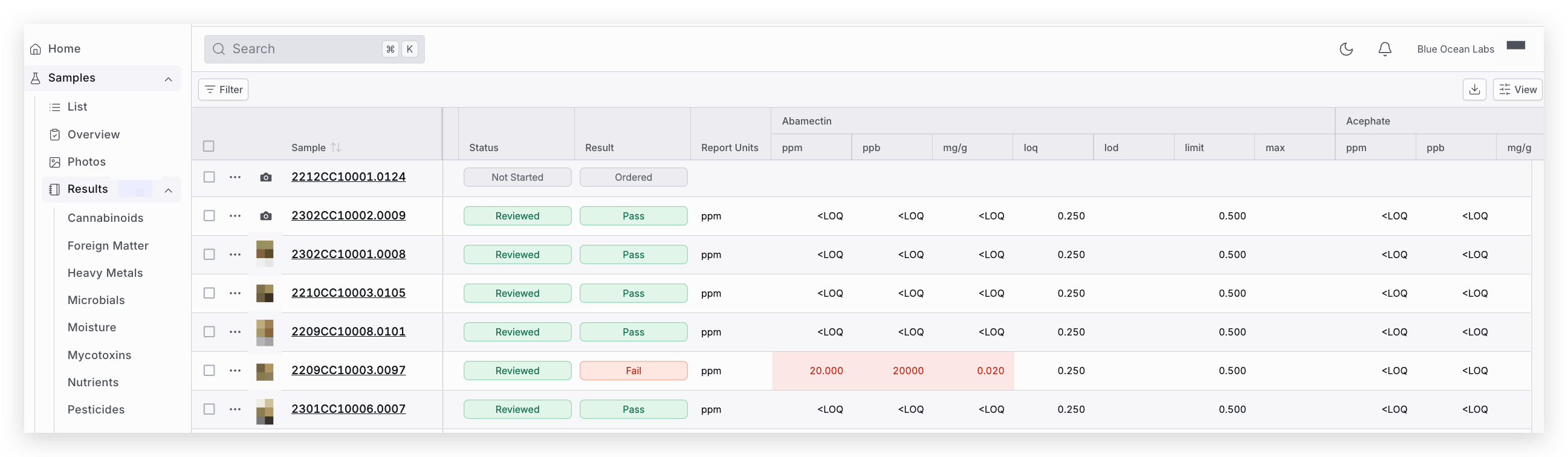This screenshot has height=457, width=1568.
Task: Click the Fail result badge
Action: pyautogui.click(x=633, y=371)
